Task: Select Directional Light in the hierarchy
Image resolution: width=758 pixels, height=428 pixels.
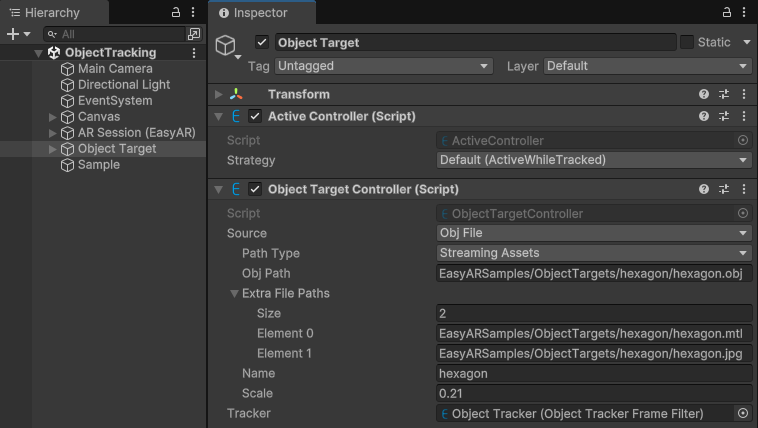Action: pyautogui.click(x=124, y=85)
